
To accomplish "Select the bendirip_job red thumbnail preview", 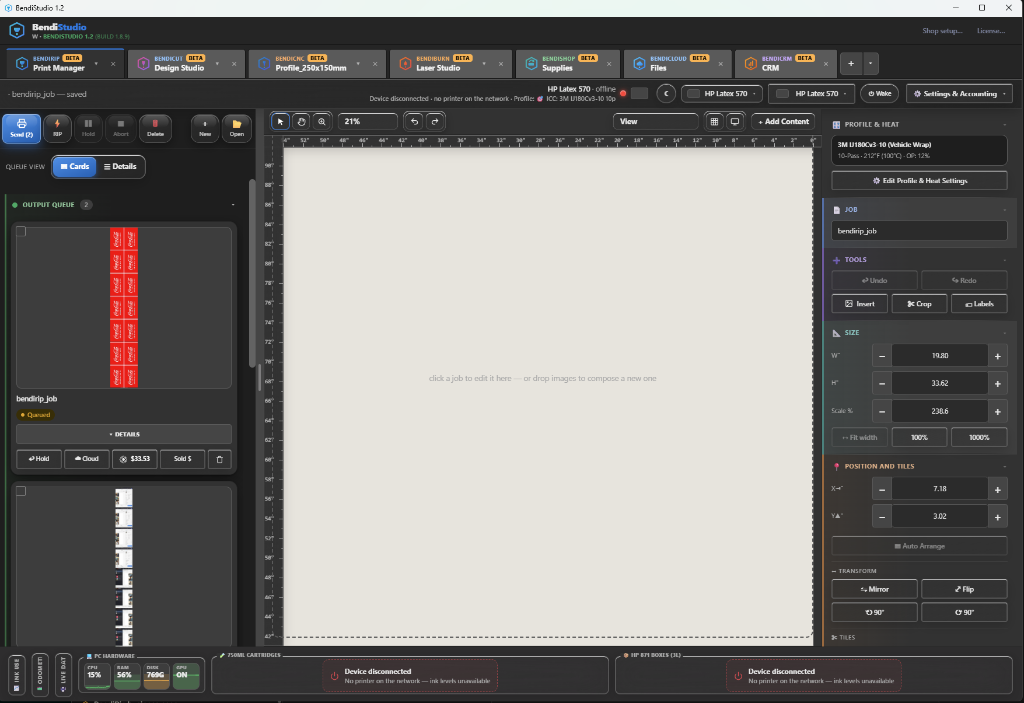I will pos(124,308).
